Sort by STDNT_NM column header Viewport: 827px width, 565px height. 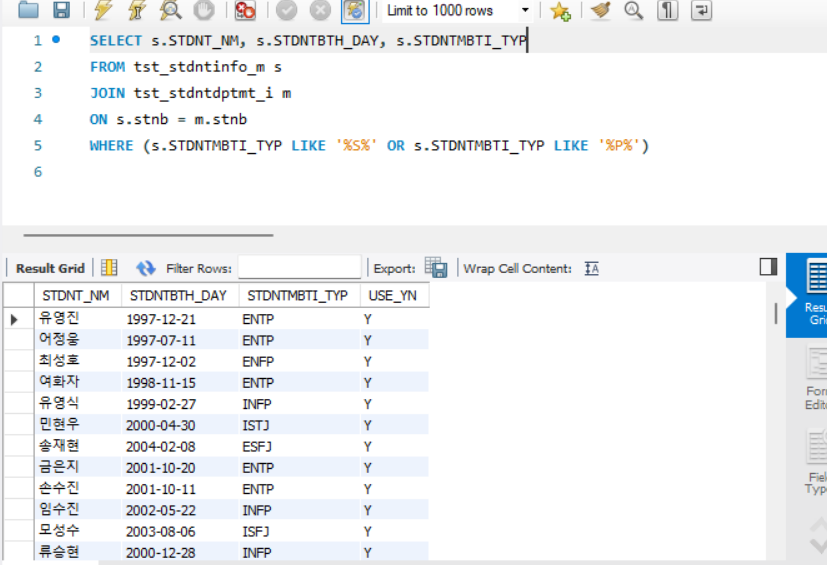click(78, 295)
